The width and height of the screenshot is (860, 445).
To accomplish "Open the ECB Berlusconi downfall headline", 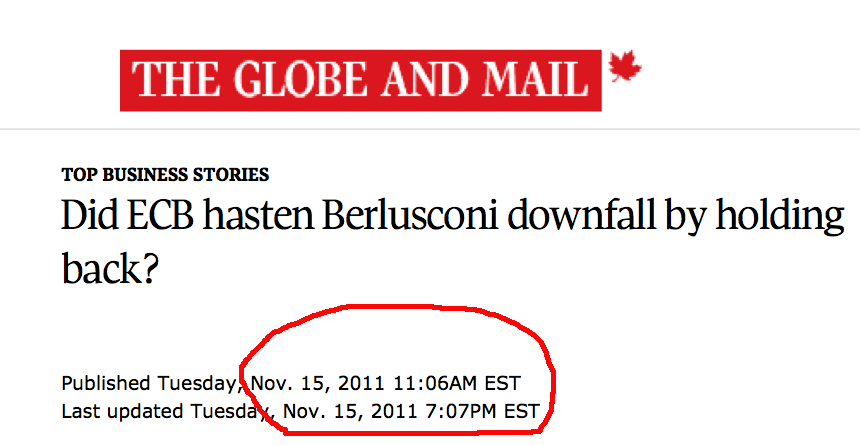I will pyautogui.click(x=452, y=241).
